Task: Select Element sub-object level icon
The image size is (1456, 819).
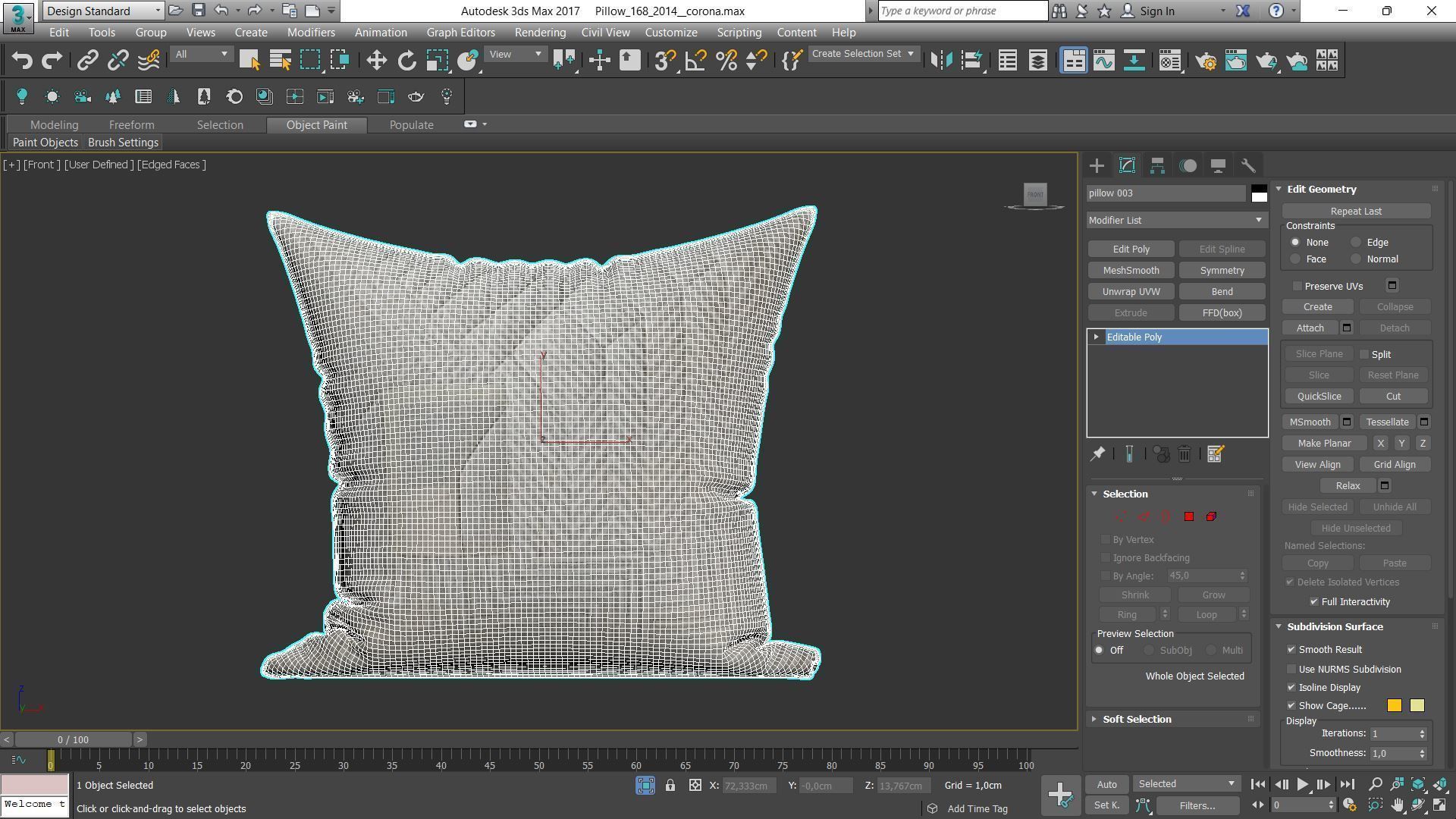Action: [x=1211, y=516]
